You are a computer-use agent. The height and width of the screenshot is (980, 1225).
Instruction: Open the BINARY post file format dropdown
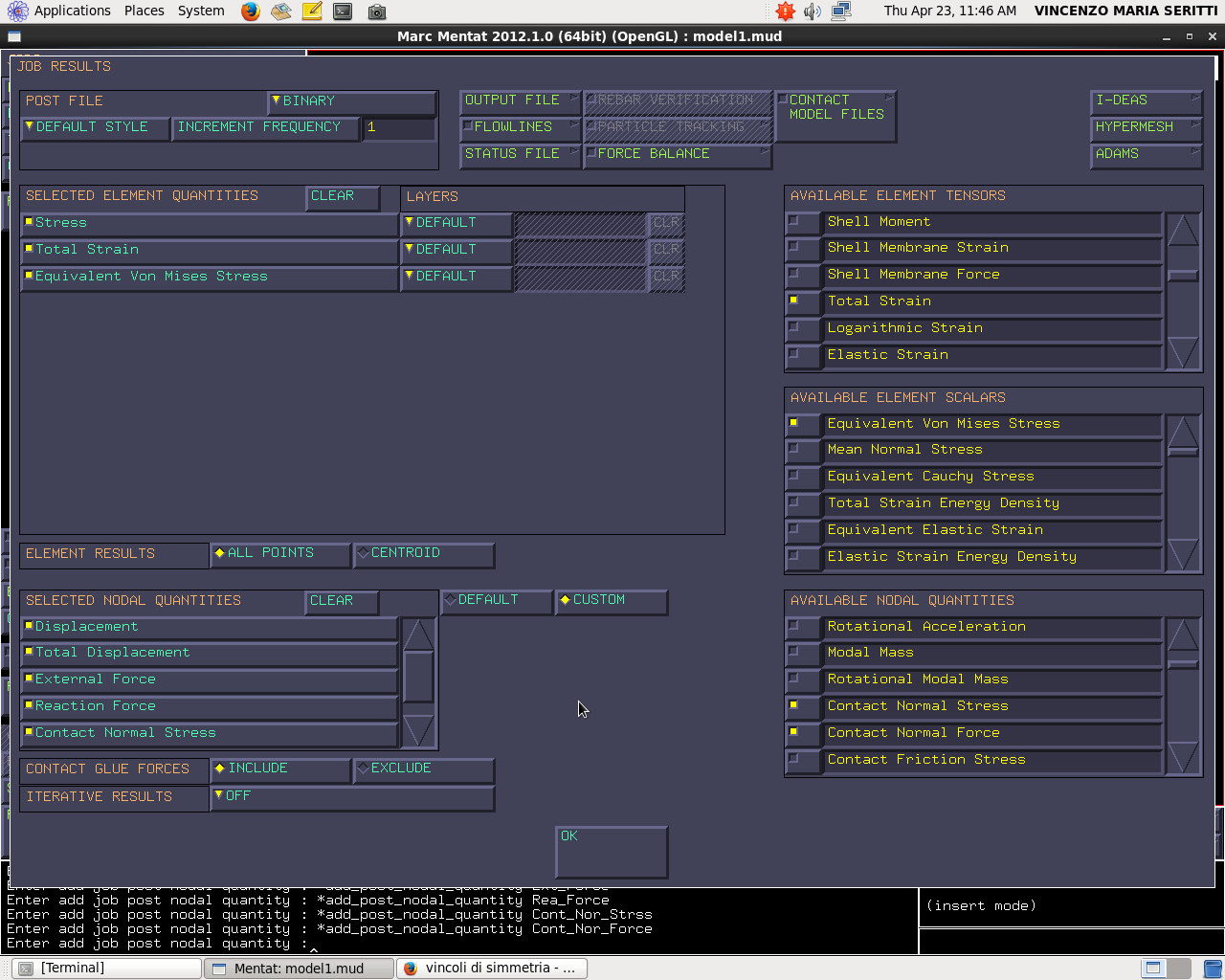(352, 101)
